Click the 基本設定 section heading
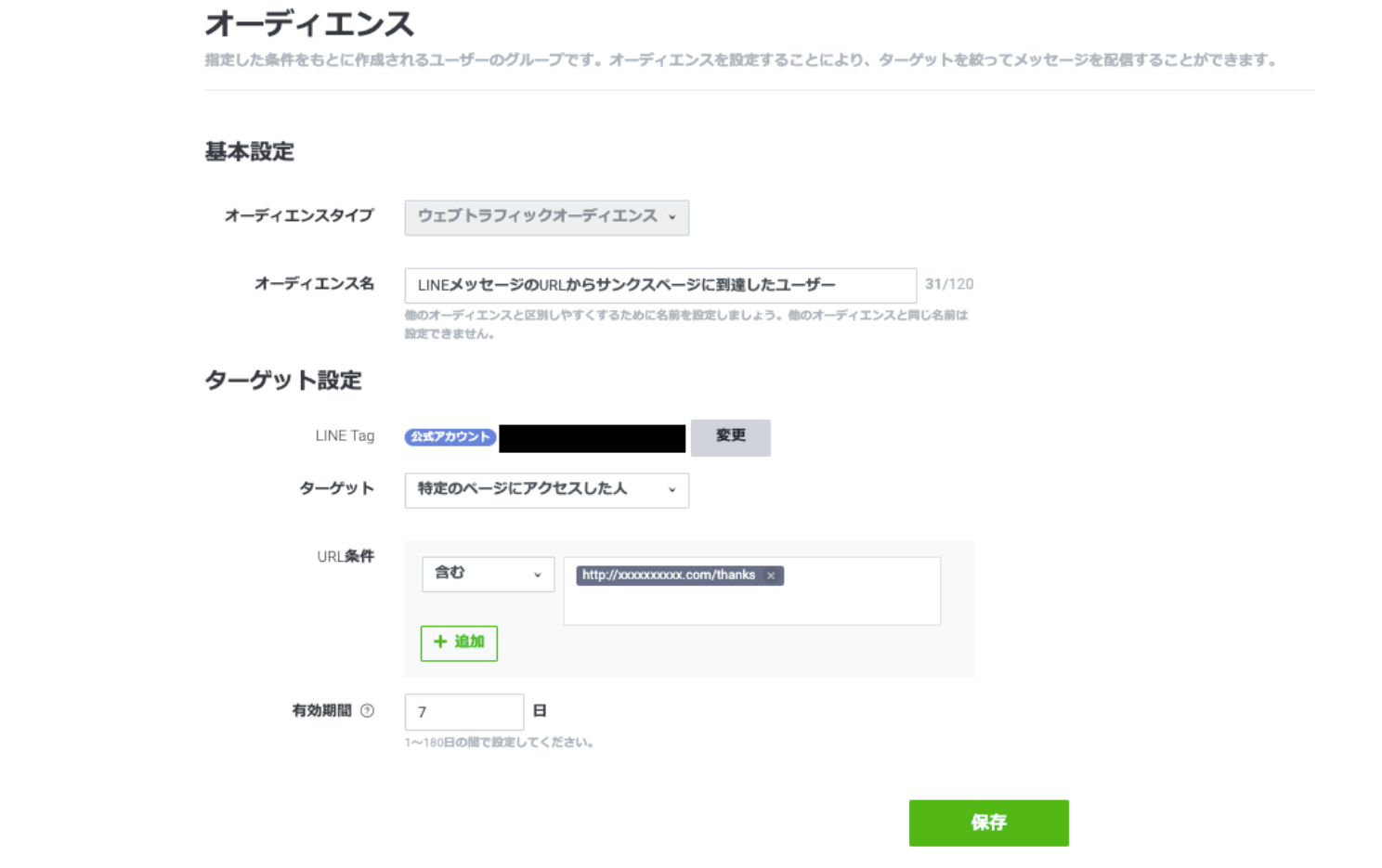The width and height of the screenshot is (1382, 868). [x=249, y=151]
